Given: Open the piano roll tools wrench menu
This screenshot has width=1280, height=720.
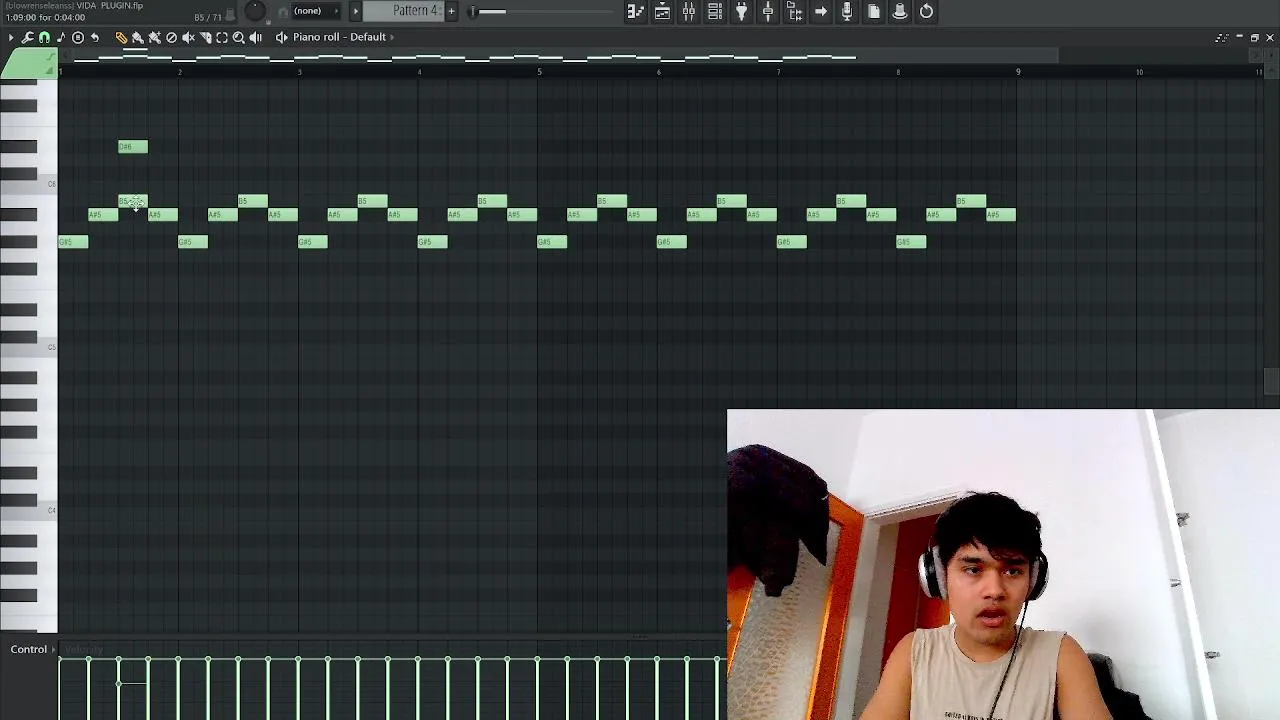Looking at the screenshot, I should pyautogui.click(x=28, y=37).
